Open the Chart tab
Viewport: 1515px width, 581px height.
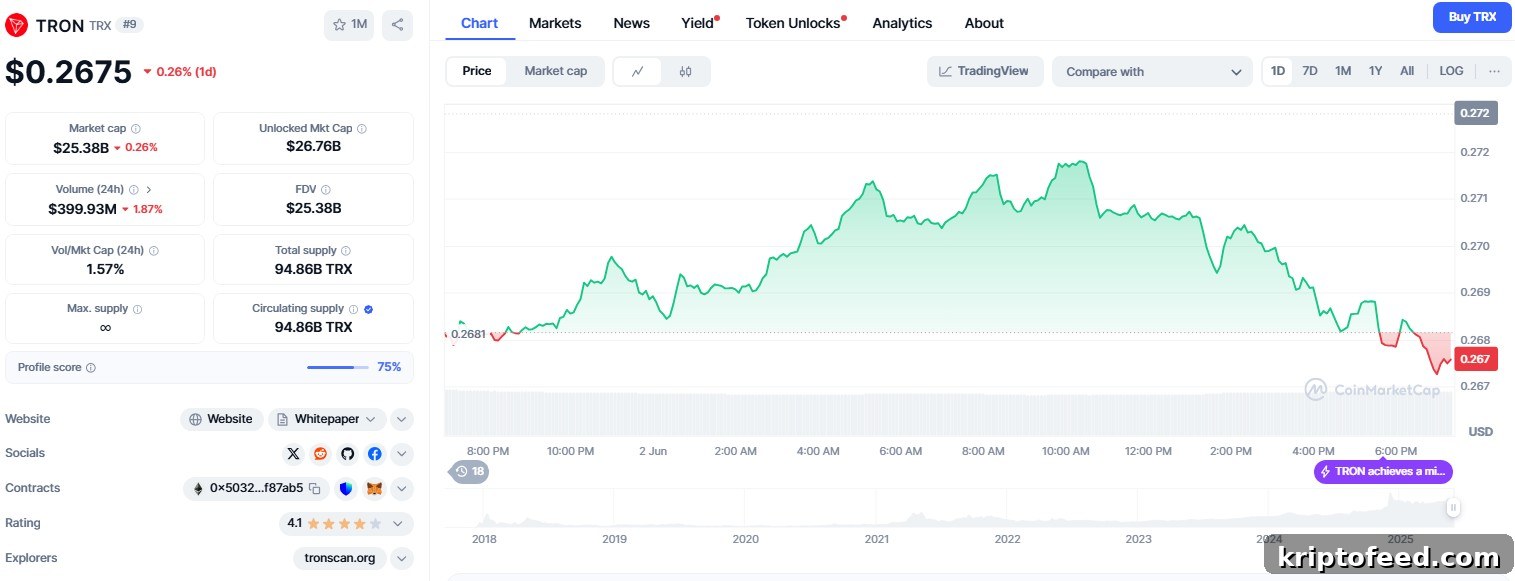point(480,23)
